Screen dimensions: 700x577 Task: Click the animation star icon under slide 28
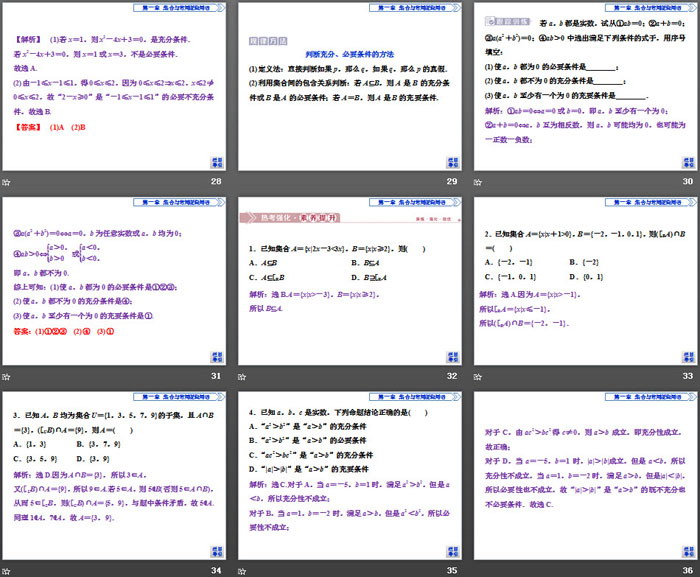[7, 182]
